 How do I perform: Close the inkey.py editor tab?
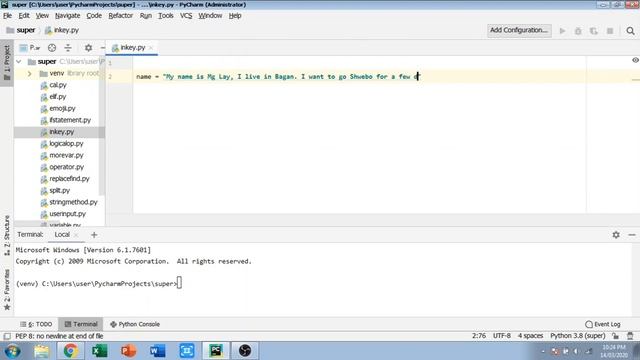151,48
